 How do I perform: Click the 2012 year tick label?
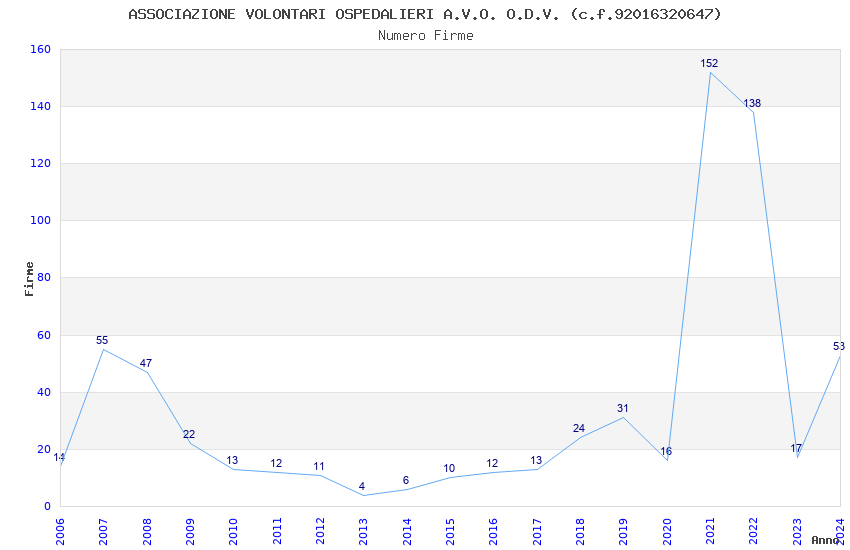(320, 532)
